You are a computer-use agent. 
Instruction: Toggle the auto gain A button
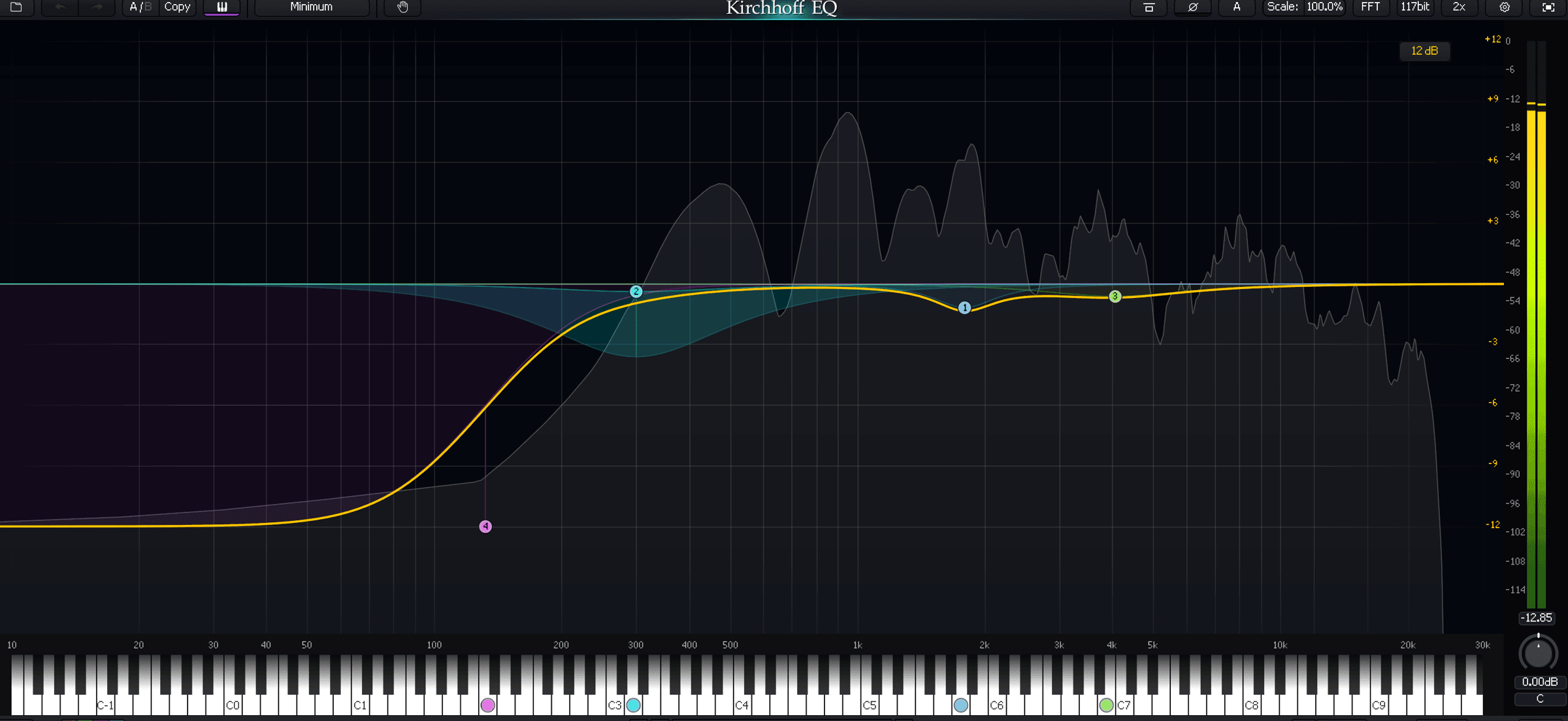point(1237,7)
